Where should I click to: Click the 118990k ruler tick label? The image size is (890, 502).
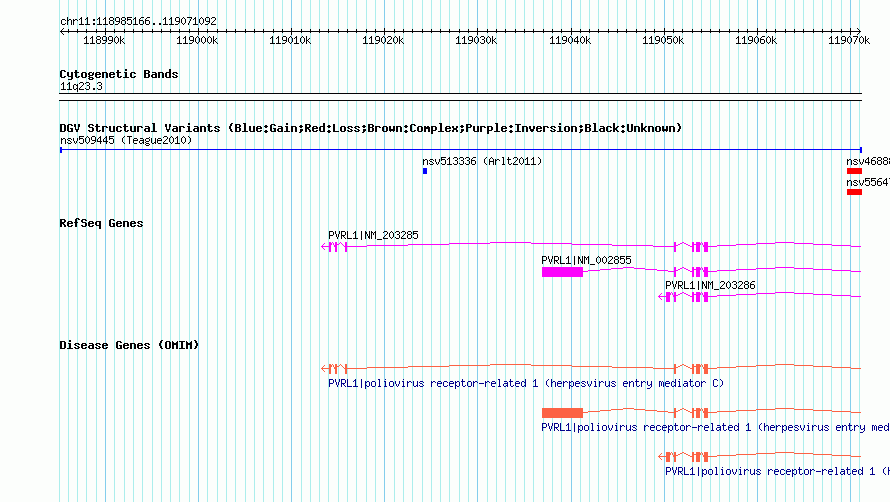[104, 40]
